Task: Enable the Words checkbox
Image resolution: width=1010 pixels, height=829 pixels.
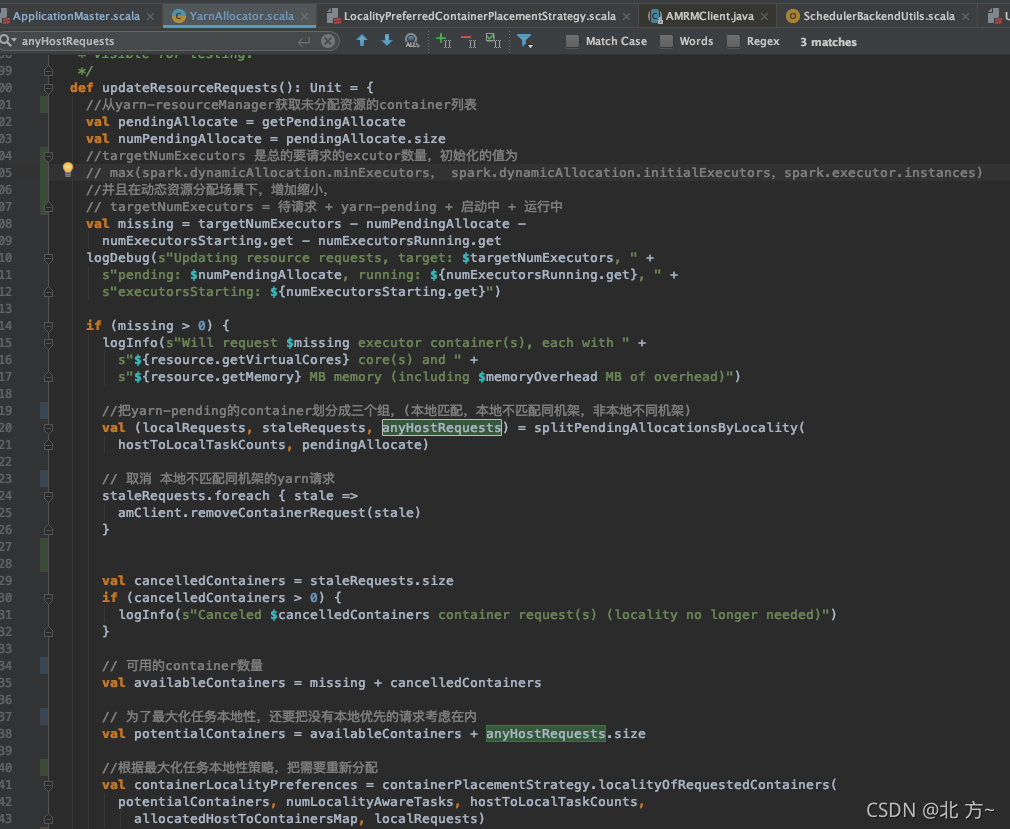Action: click(x=667, y=41)
